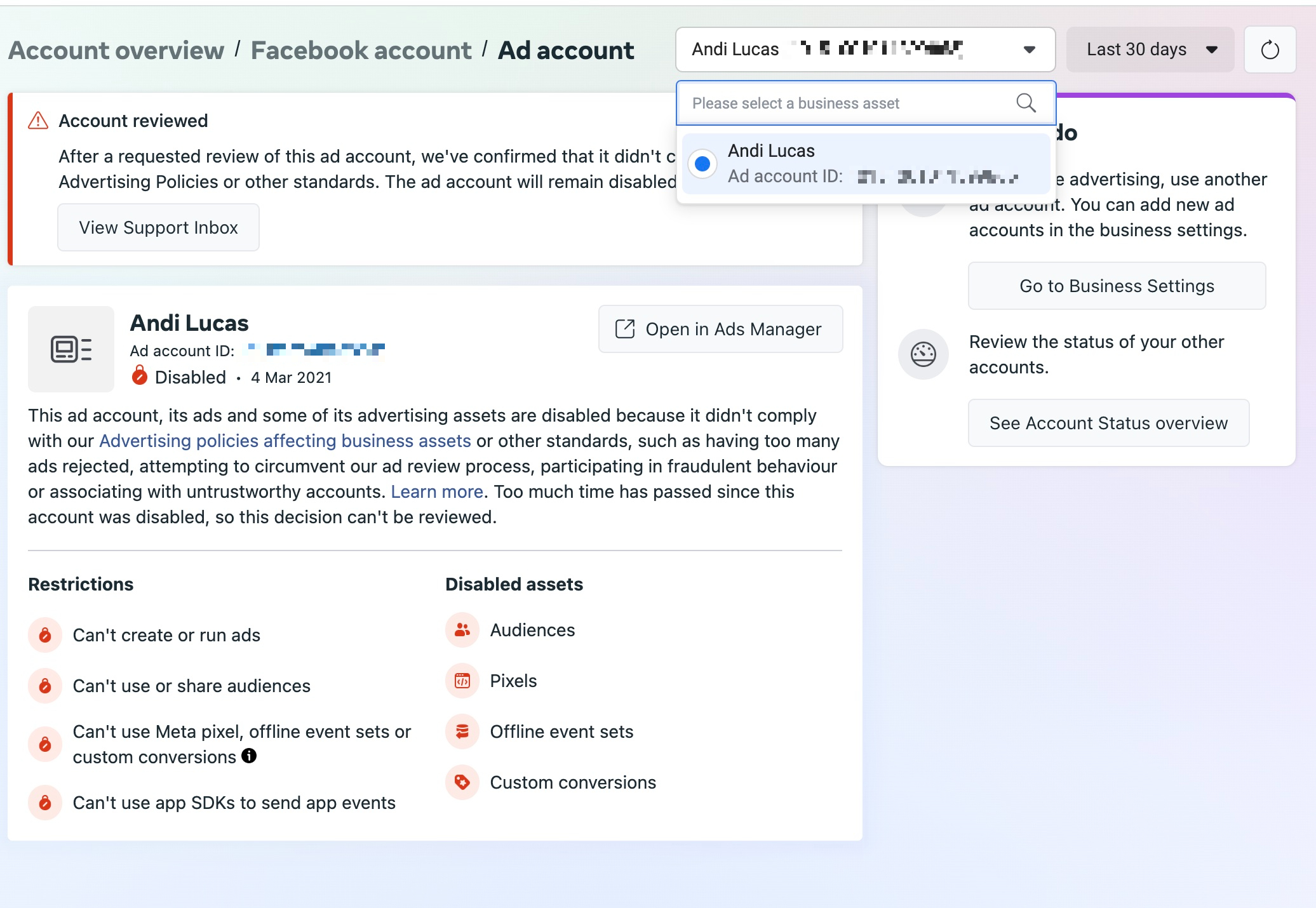Click caret arrow in Last 30 days selector

tap(1211, 50)
